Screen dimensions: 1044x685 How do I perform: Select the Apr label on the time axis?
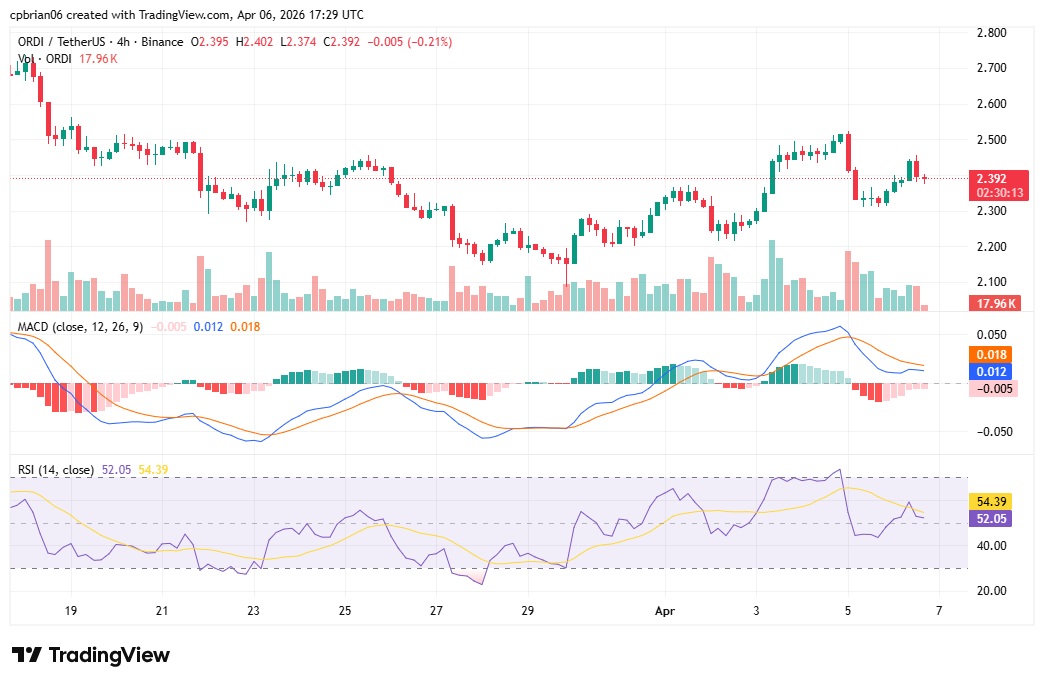pyautogui.click(x=665, y=611)
